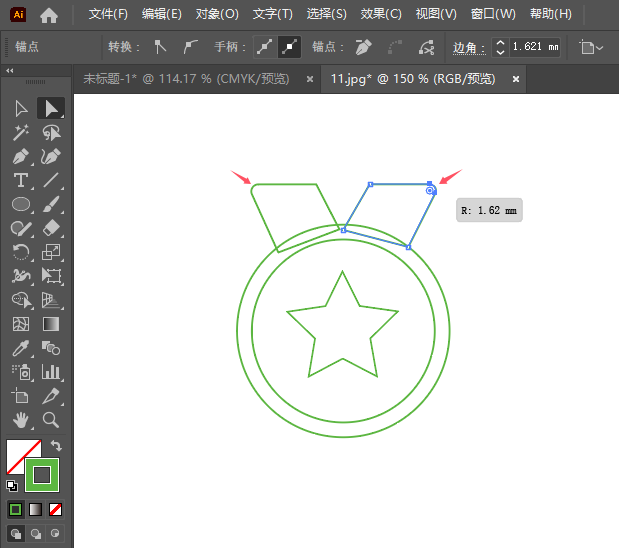This screenshot has width=619, height=548.
Task: Select the Direct Selection tool
Action: [51, 108]
